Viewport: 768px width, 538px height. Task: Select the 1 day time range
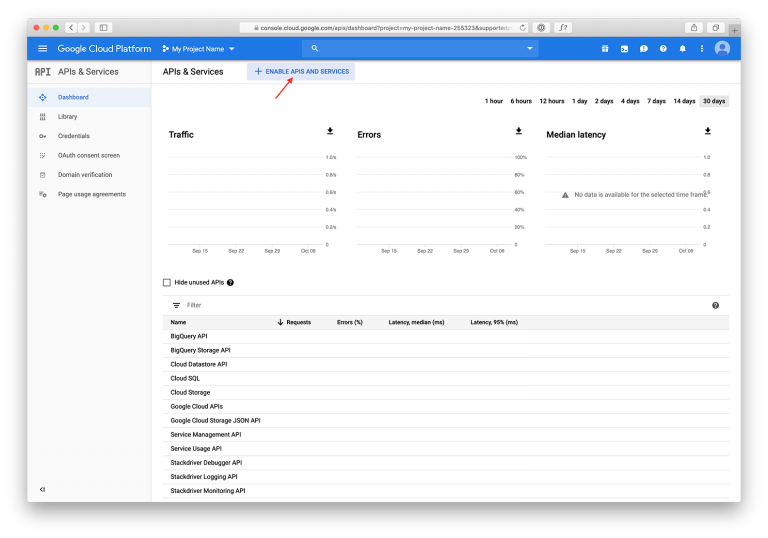(x=580, y=101)
